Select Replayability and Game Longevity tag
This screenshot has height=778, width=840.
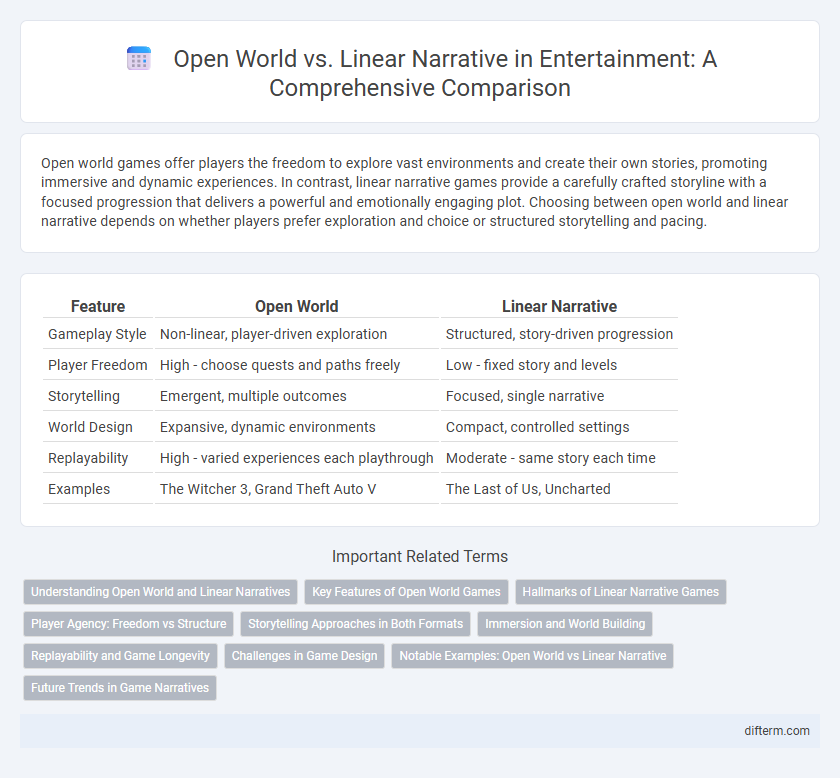coord(120,656)
